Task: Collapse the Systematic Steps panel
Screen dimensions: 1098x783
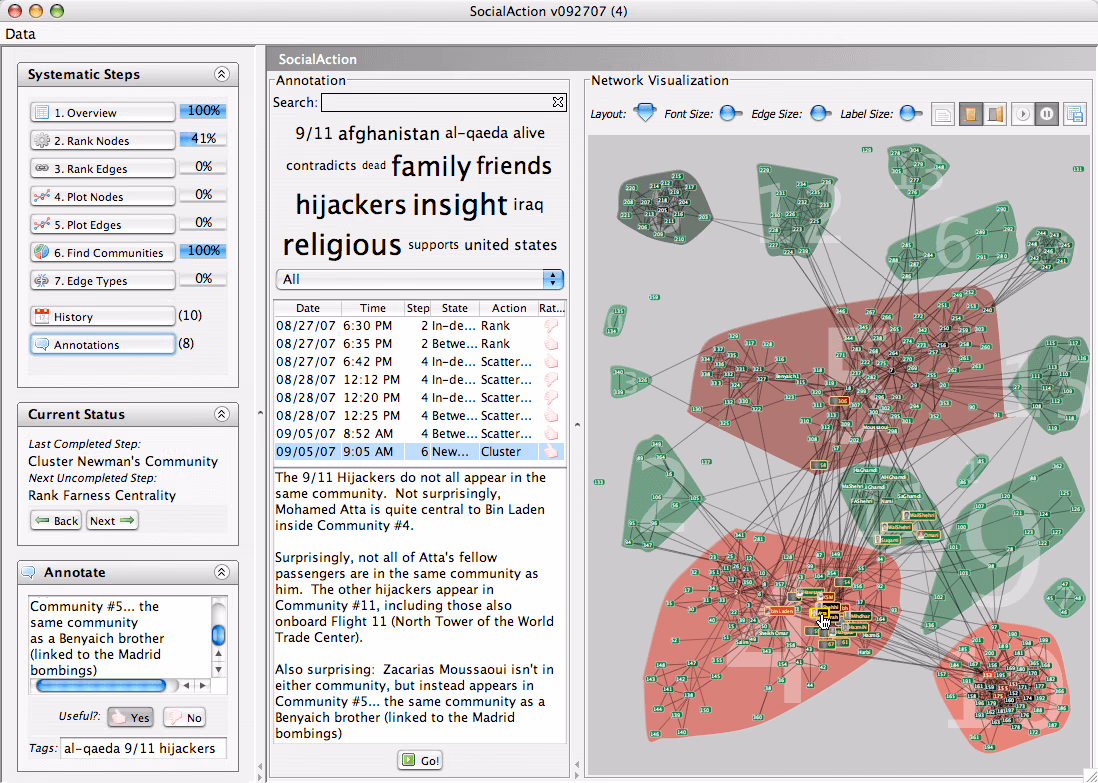Action: (x=221, y=74)
